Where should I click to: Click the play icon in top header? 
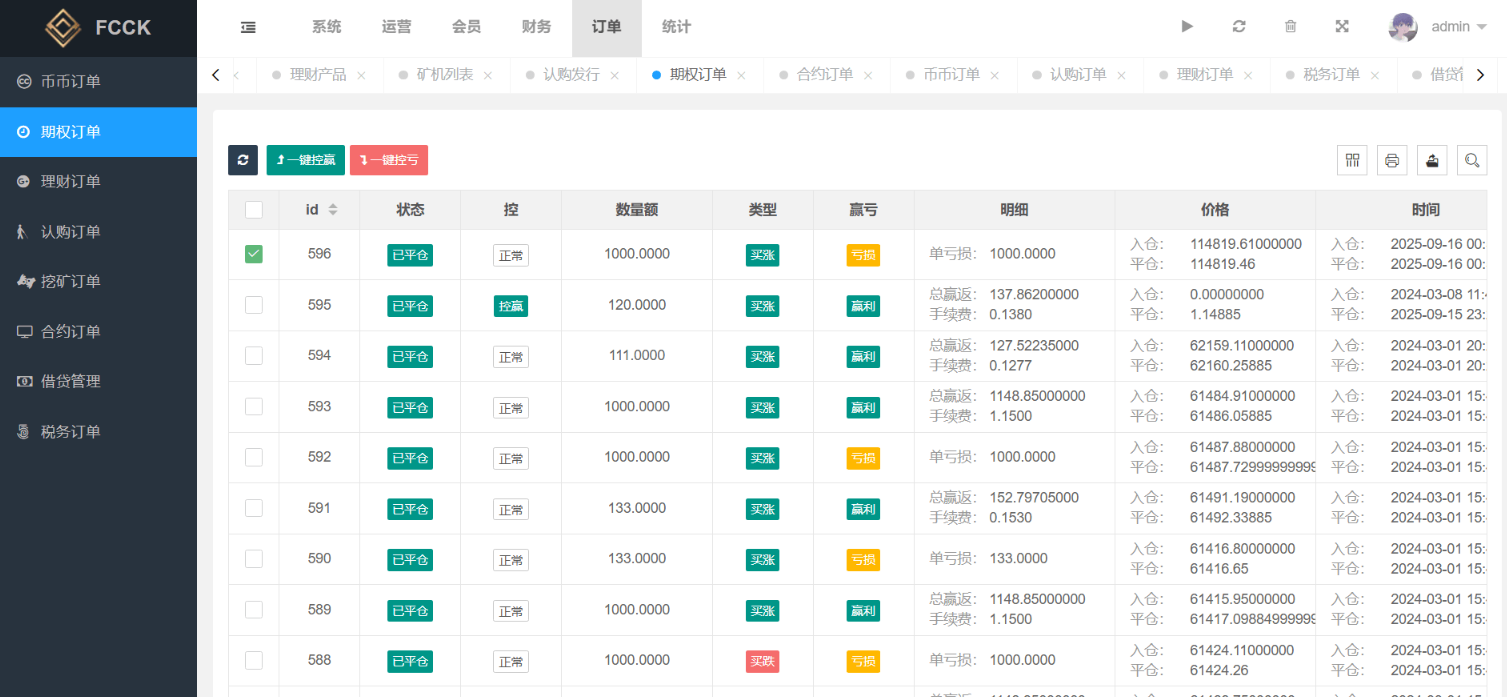(x=1187, y=27)
